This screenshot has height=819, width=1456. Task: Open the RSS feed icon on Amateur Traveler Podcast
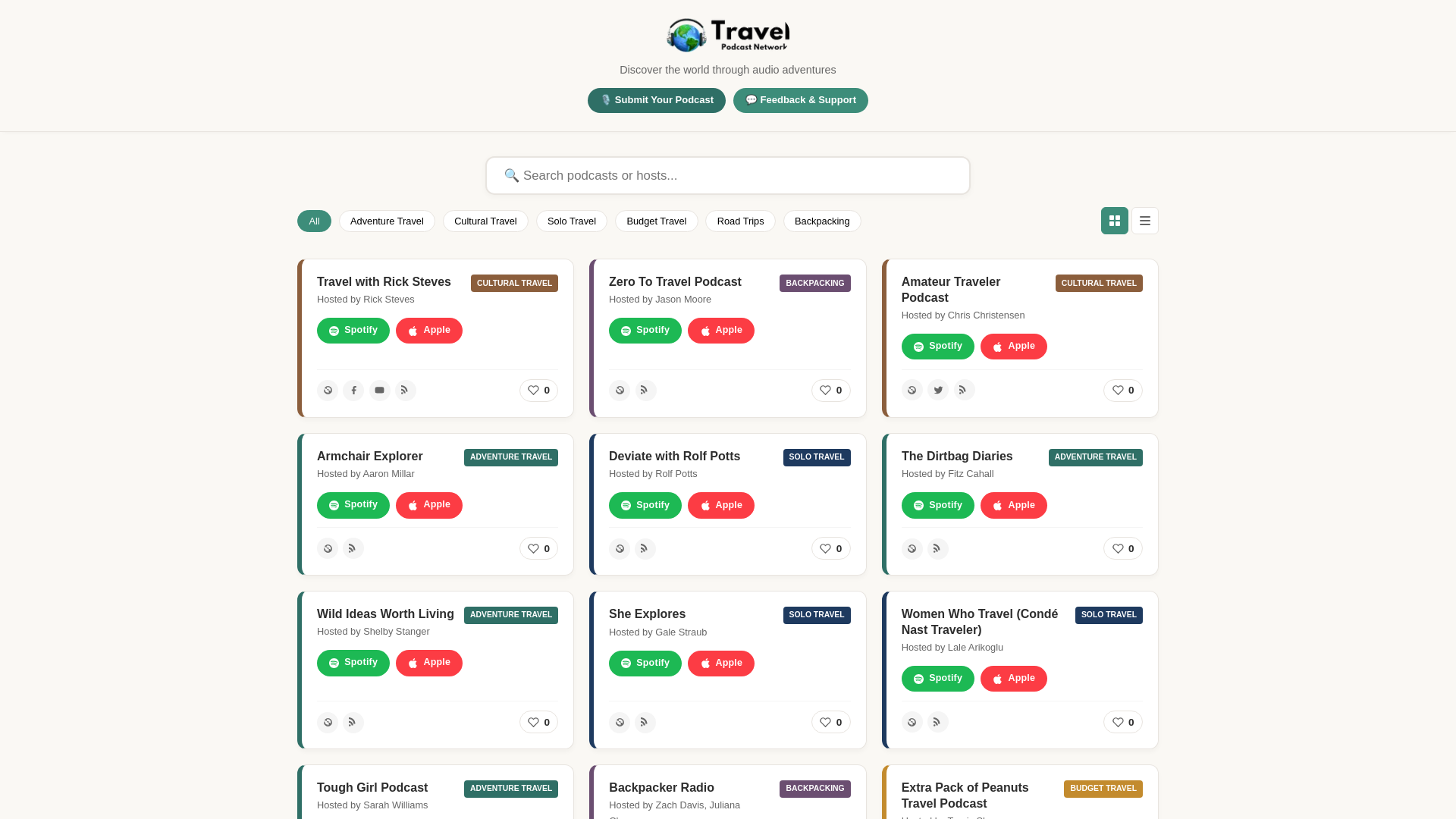[x=964, y=390]
